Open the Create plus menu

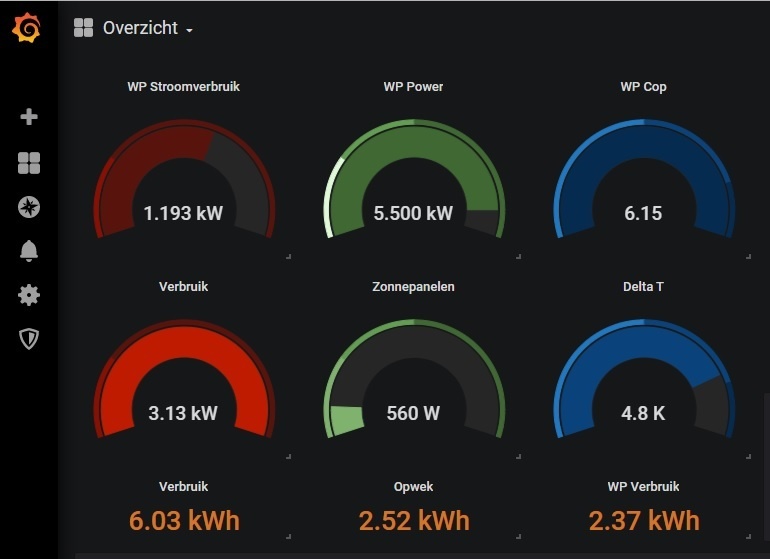pos(29,116)
